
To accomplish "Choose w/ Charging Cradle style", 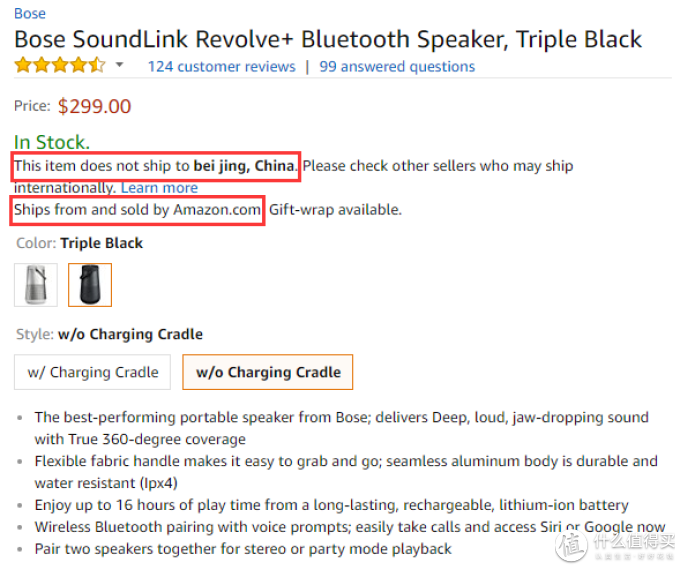I will click(x=92, y=372).
